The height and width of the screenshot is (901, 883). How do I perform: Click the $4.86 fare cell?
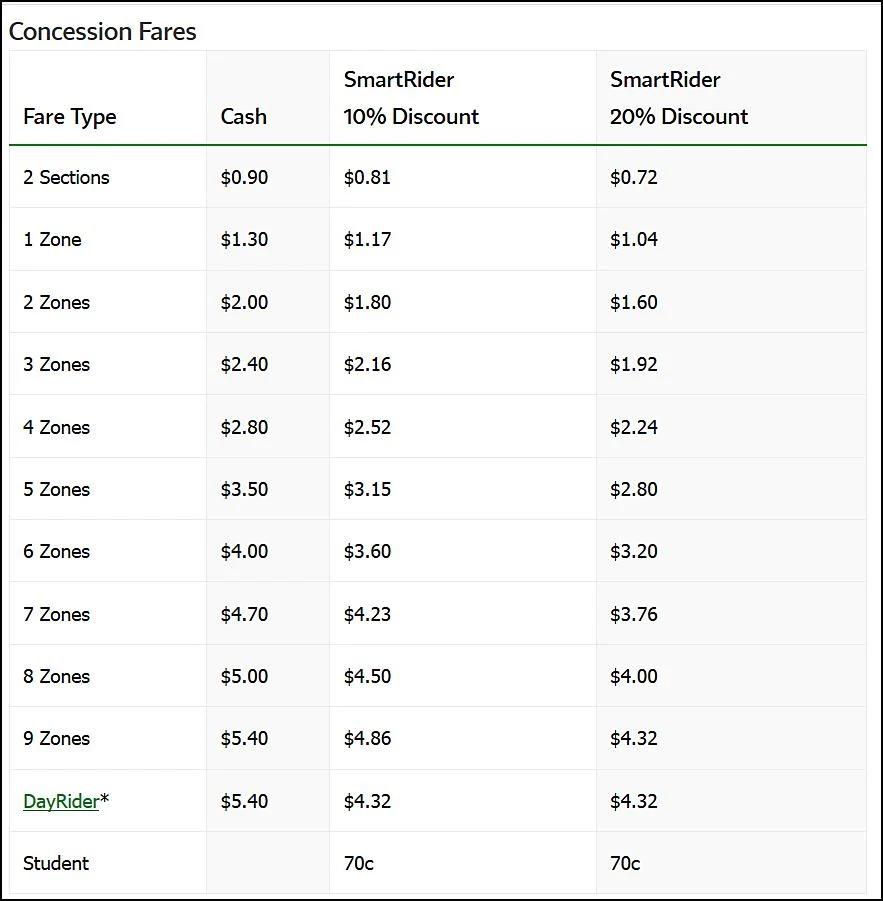(x=367, y=738)
